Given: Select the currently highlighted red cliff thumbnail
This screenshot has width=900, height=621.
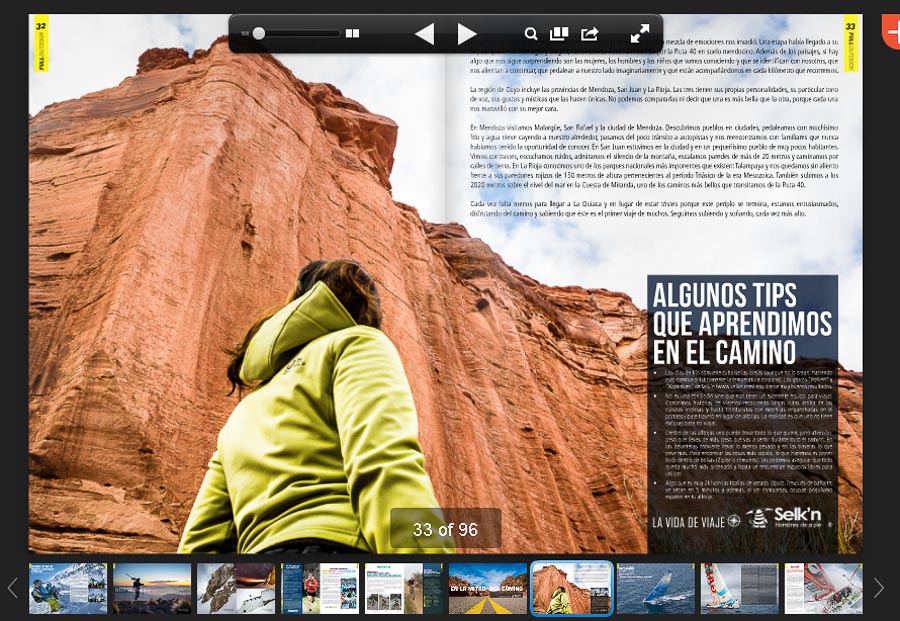Looking at the screenshot, I should [x=571, y=588].
